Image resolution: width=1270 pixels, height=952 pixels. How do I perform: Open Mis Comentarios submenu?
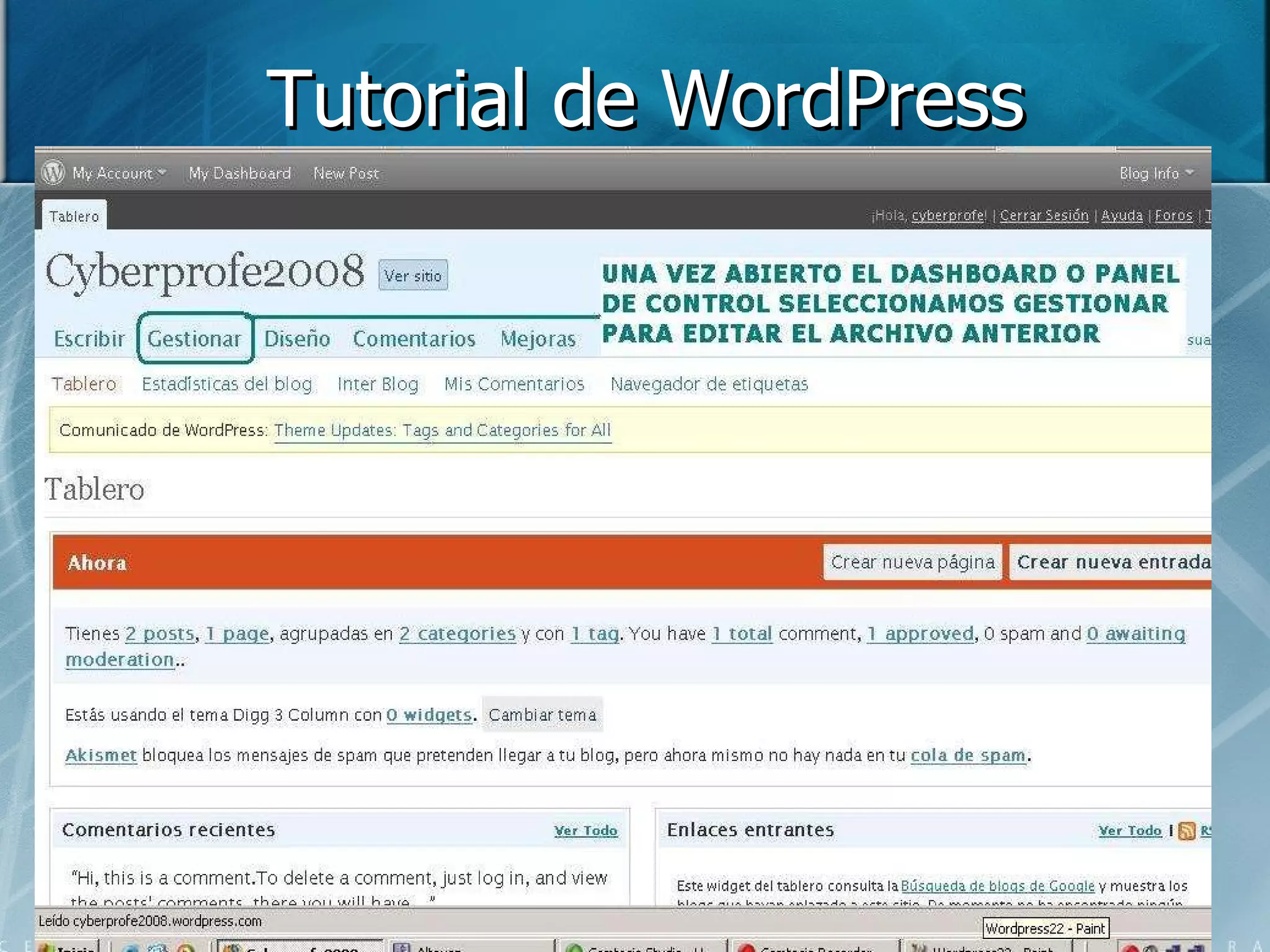514,384
